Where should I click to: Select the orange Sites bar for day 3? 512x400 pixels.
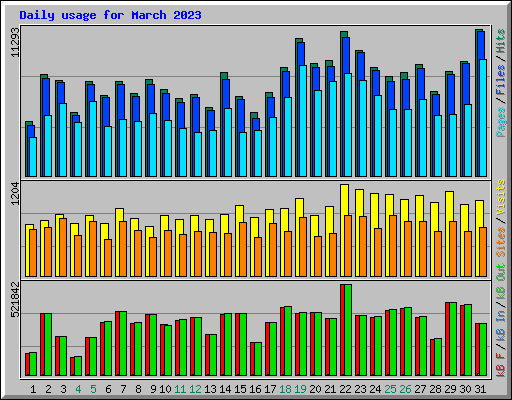pyautogui.click(x=63, y=247)
